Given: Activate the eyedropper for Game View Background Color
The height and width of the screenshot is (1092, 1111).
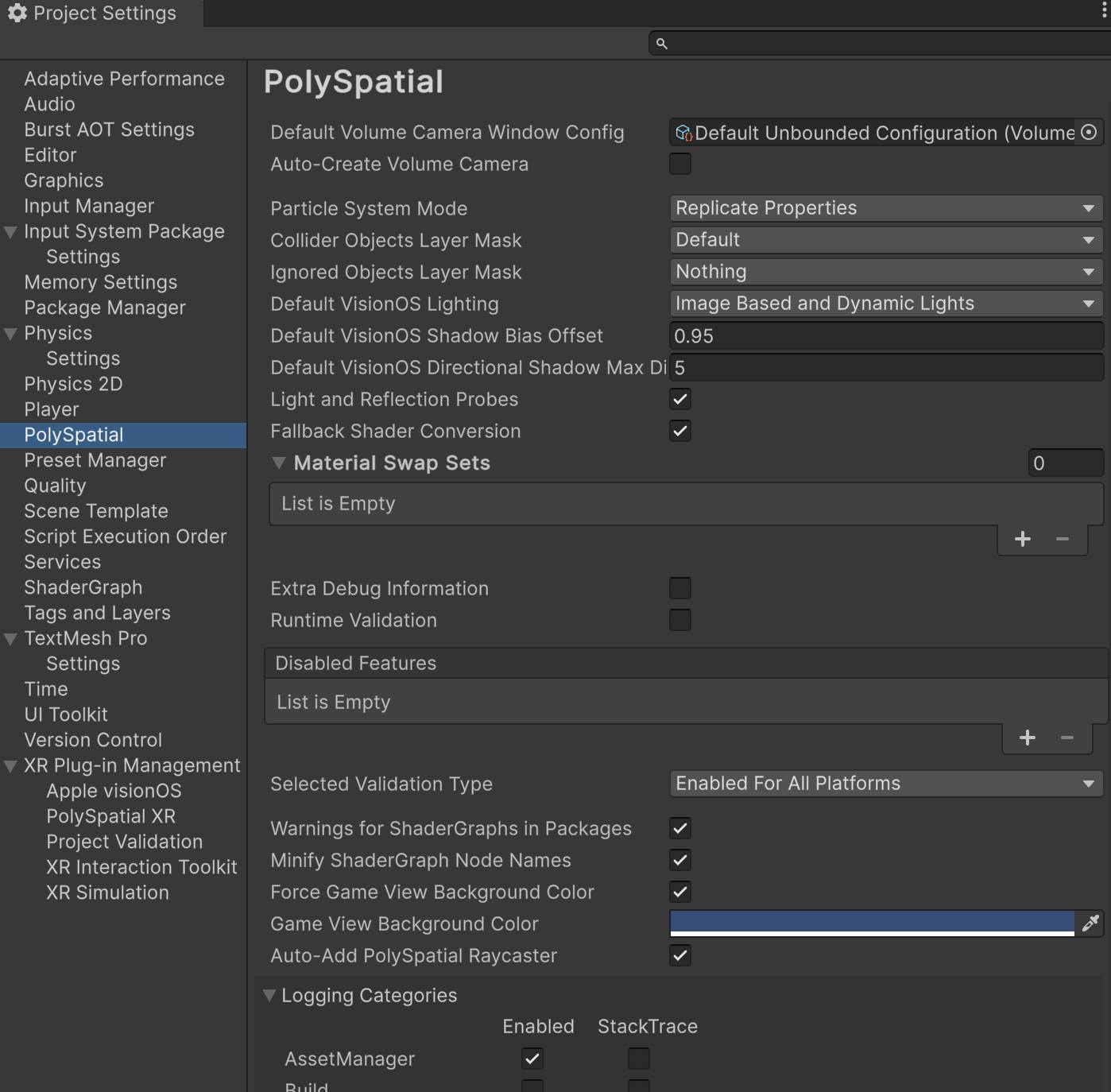Looking at the screenshot, I should 1090,924.
